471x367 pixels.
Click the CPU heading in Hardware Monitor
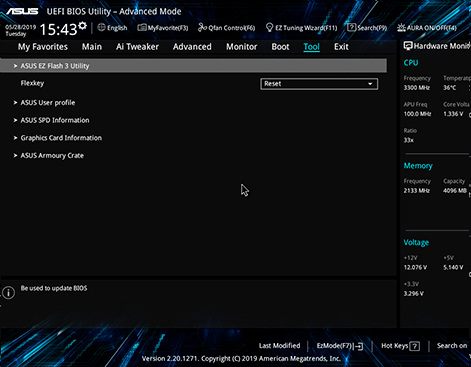411,63
